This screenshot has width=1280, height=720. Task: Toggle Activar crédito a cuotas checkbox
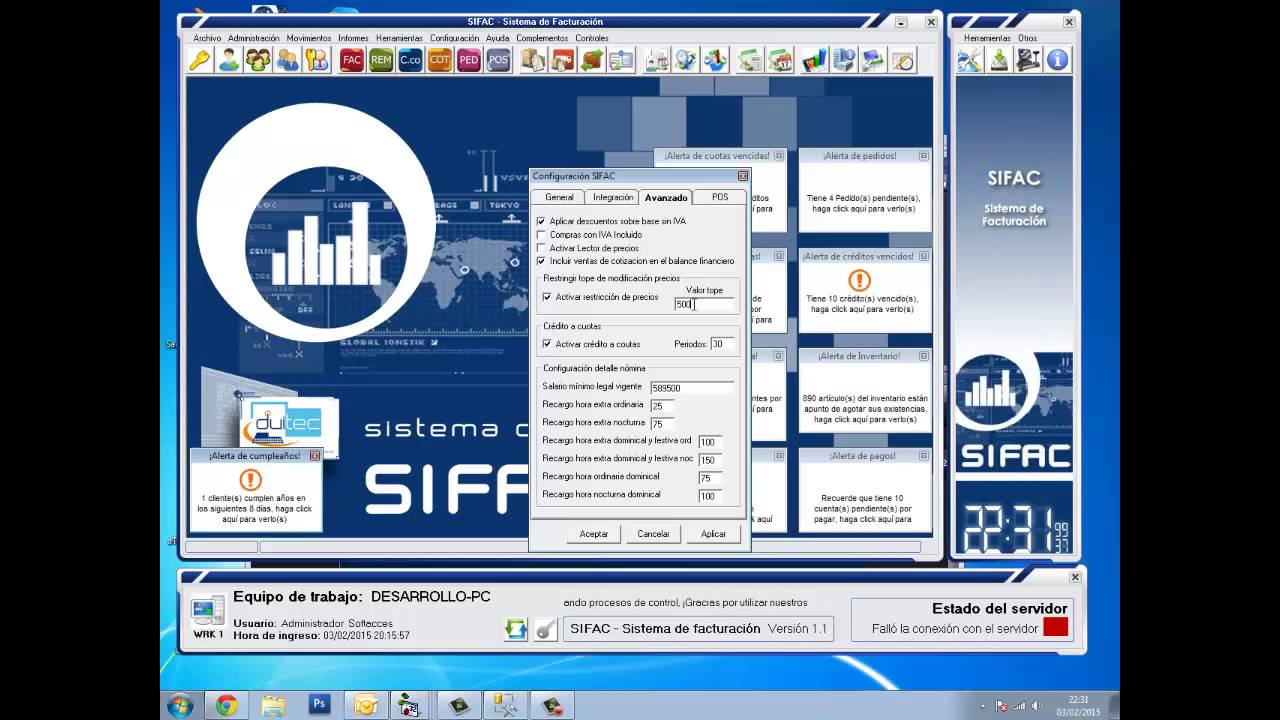[547, 344]
